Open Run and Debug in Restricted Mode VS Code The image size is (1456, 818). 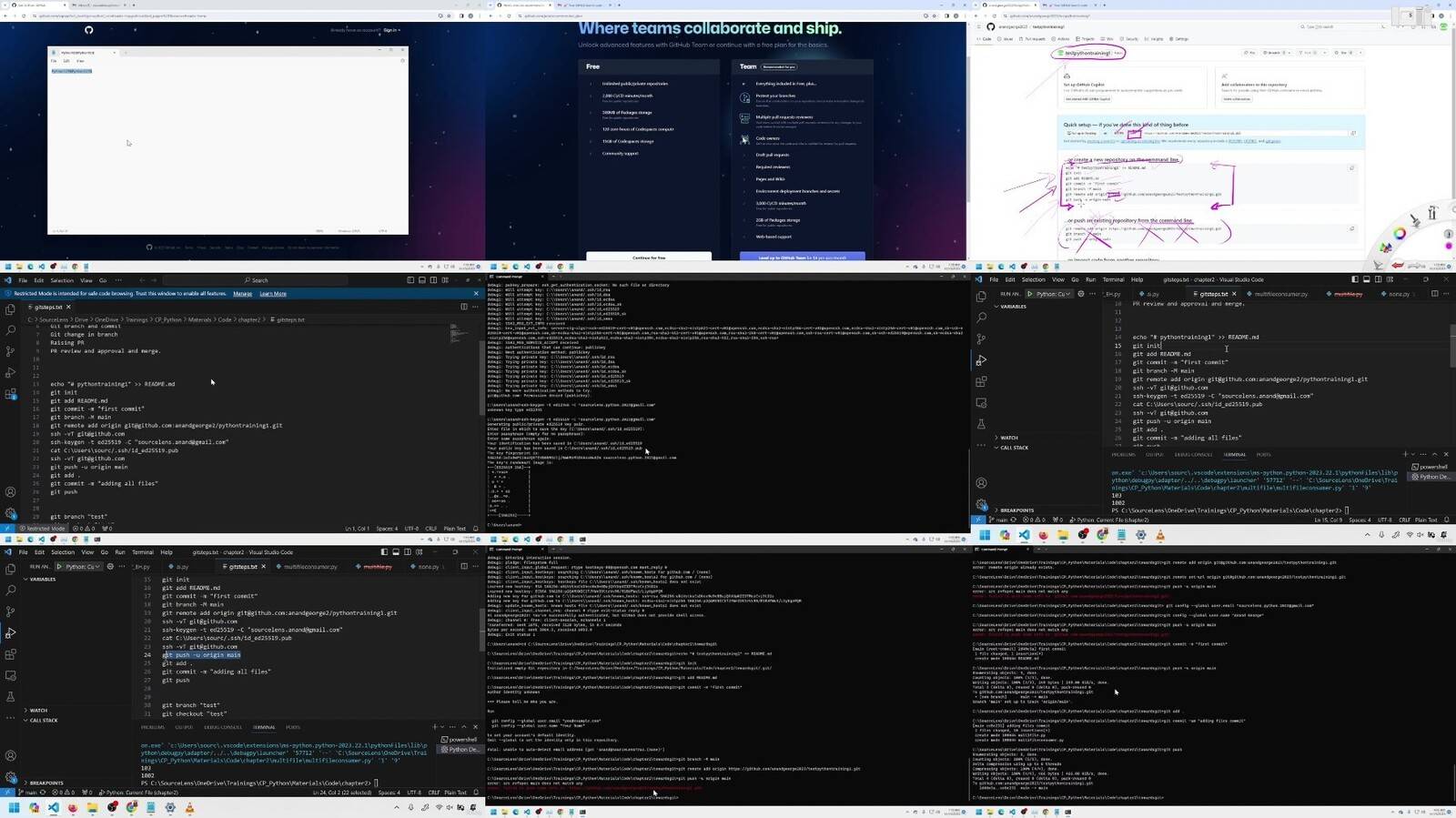click(10, 373)
